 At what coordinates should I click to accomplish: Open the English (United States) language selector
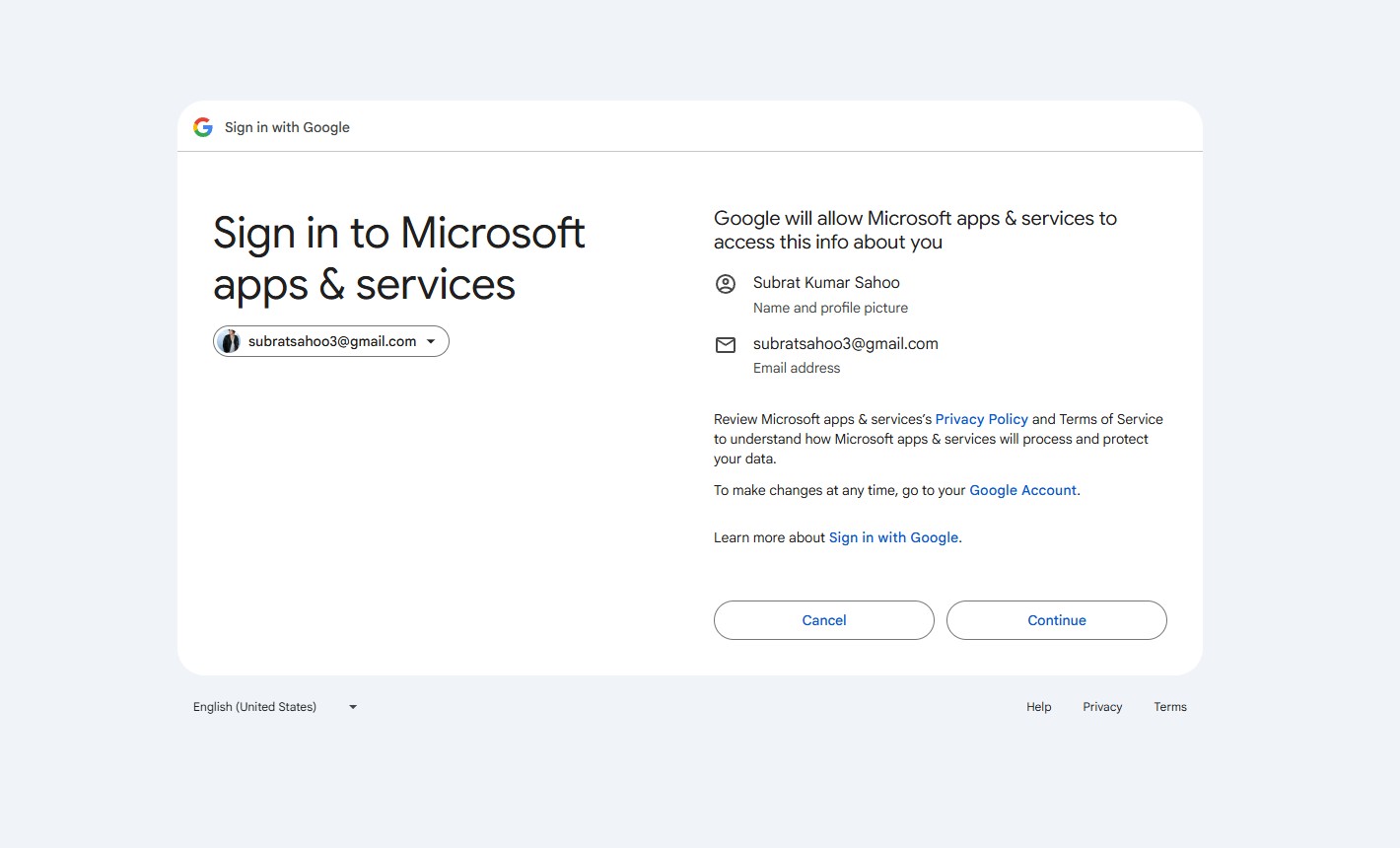tap(255, 707)
